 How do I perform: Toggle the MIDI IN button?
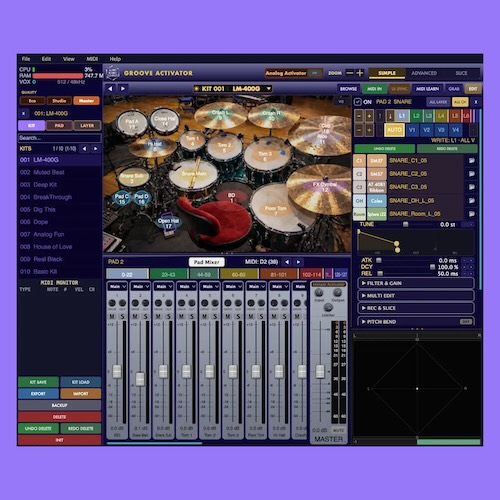tap(375, 89)
